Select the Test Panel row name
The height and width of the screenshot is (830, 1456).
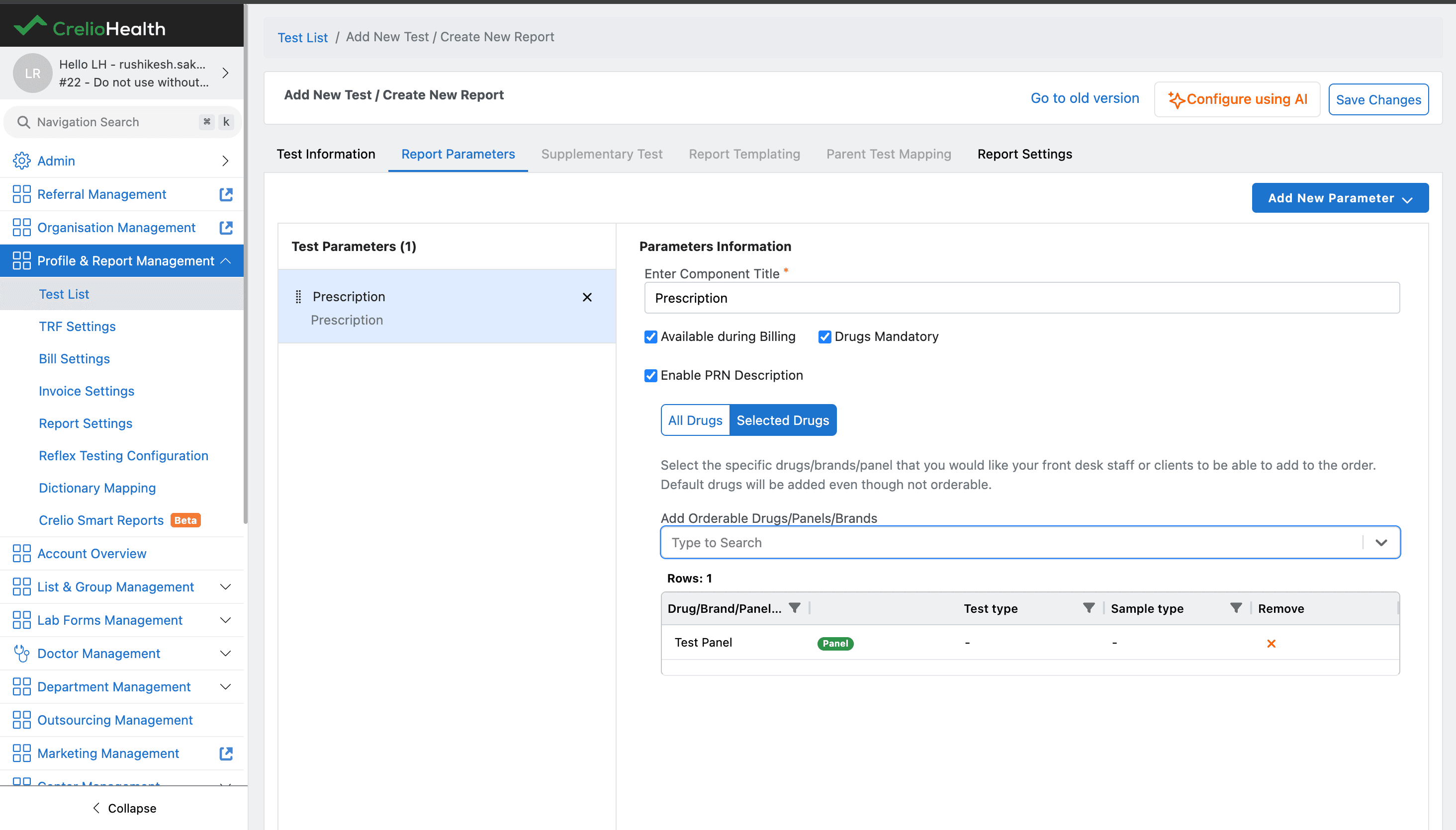point(703,643)
